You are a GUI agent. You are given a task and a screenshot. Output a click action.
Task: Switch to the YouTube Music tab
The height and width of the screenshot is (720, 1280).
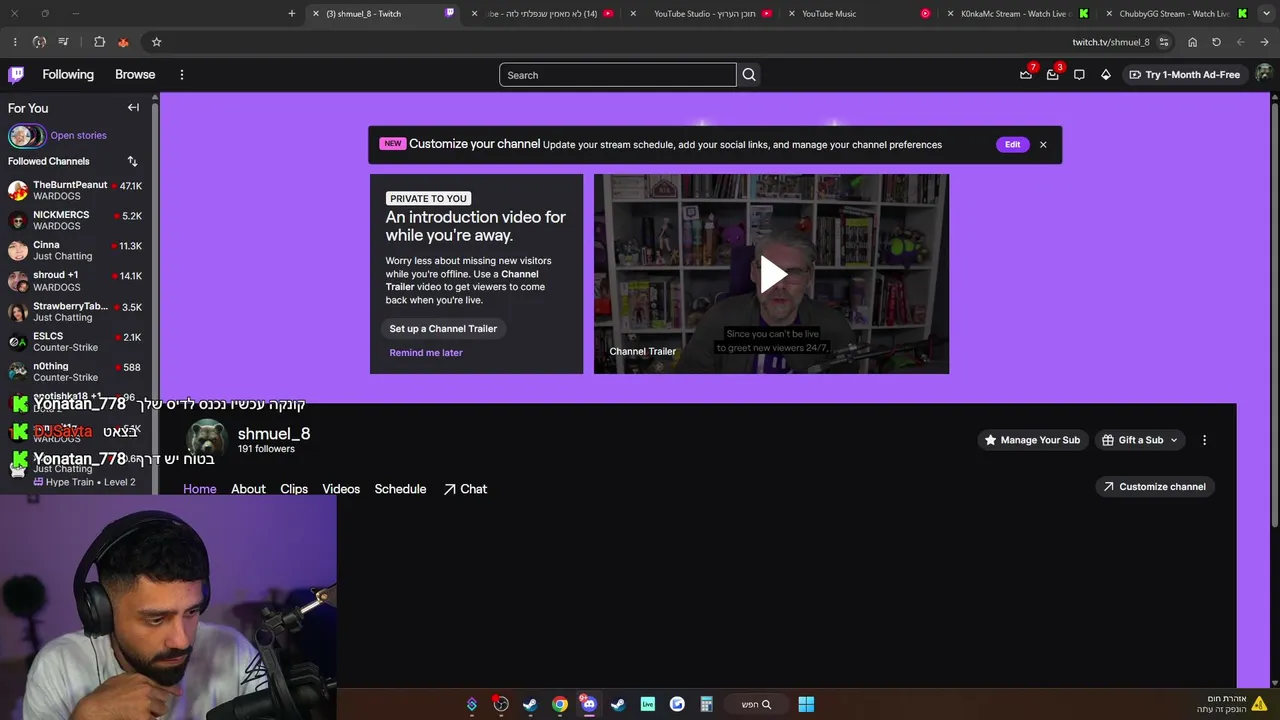click(x=860, y=14)
